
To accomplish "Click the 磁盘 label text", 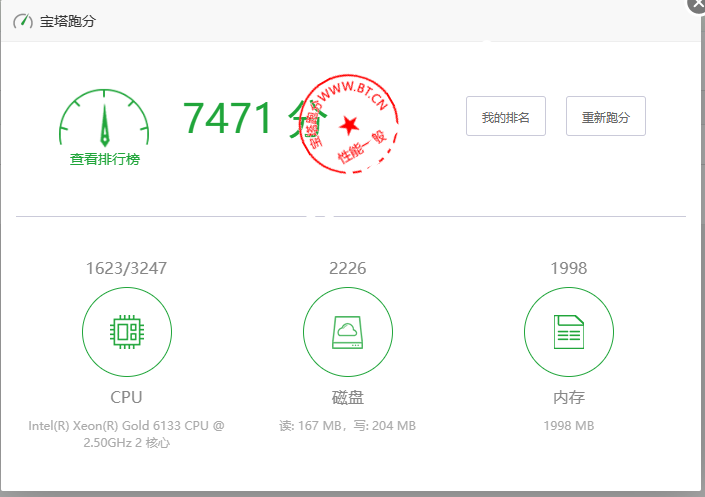I will (348, 397).
